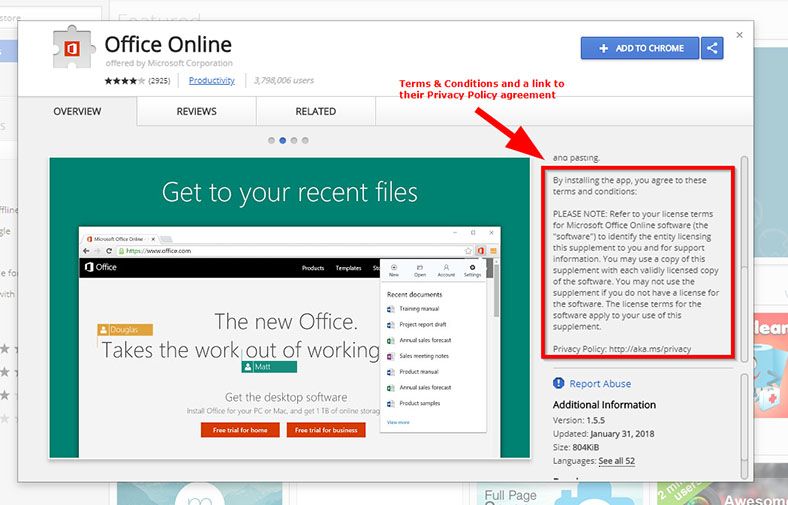Click the Sales meeting notes document entry
The image size is (788, 505).
tap(418, 356)
